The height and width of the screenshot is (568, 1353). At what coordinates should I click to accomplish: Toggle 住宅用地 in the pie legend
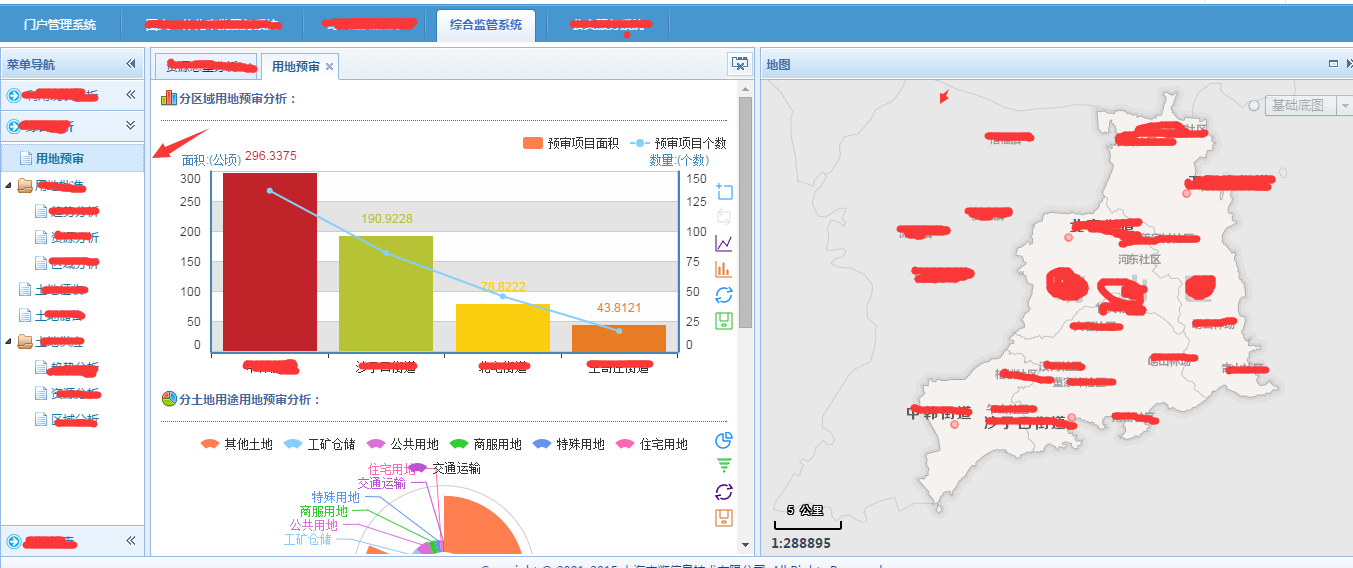click(652, 444)
